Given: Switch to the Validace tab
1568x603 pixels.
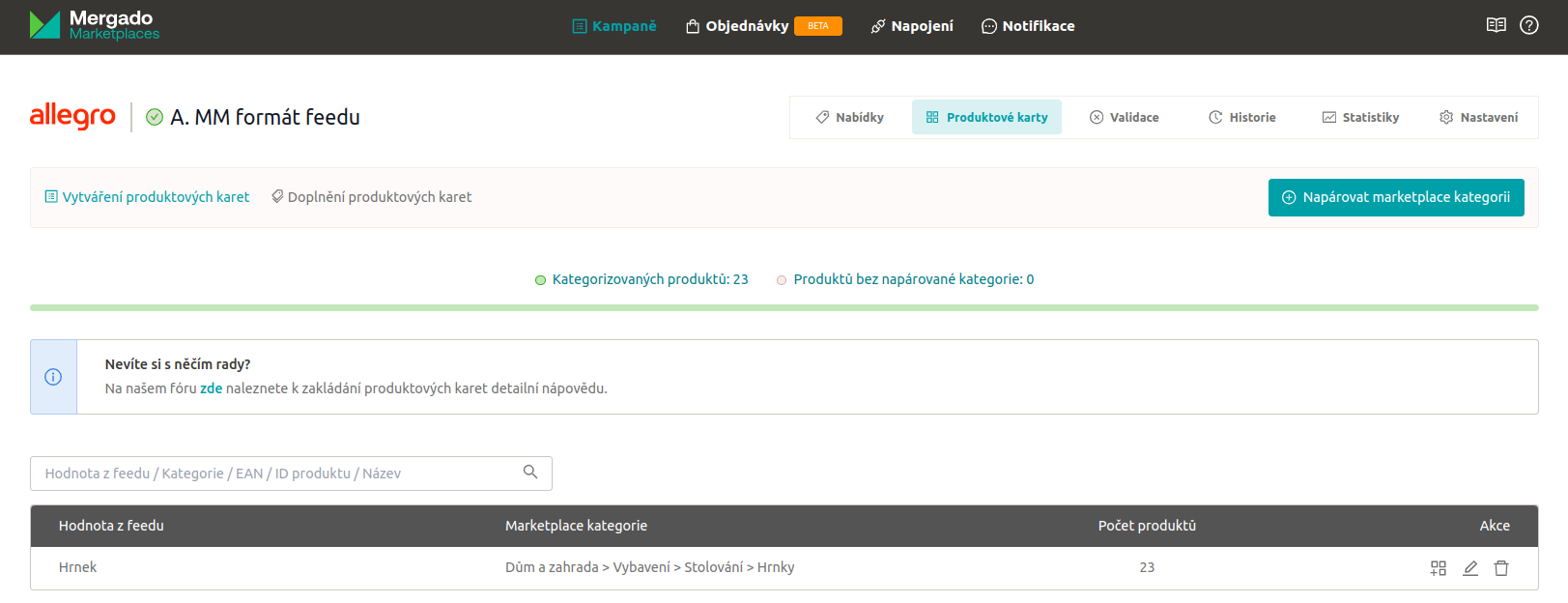Looking at the screenshot, I should pyautogui.click(x=1124, y=117).
